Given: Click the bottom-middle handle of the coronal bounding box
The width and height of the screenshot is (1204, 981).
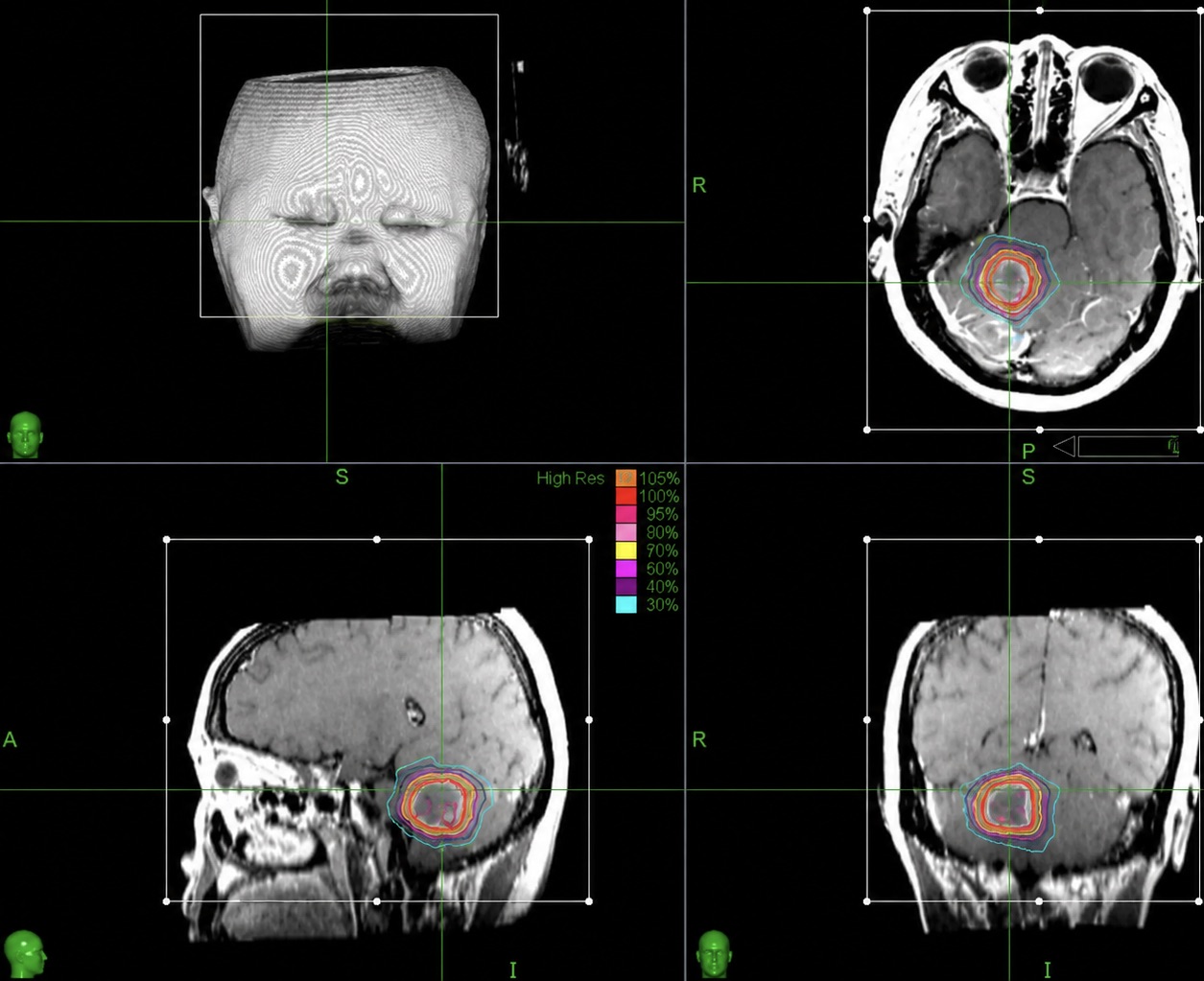Looking at the screenshot, I should [x=1040, y=901].
